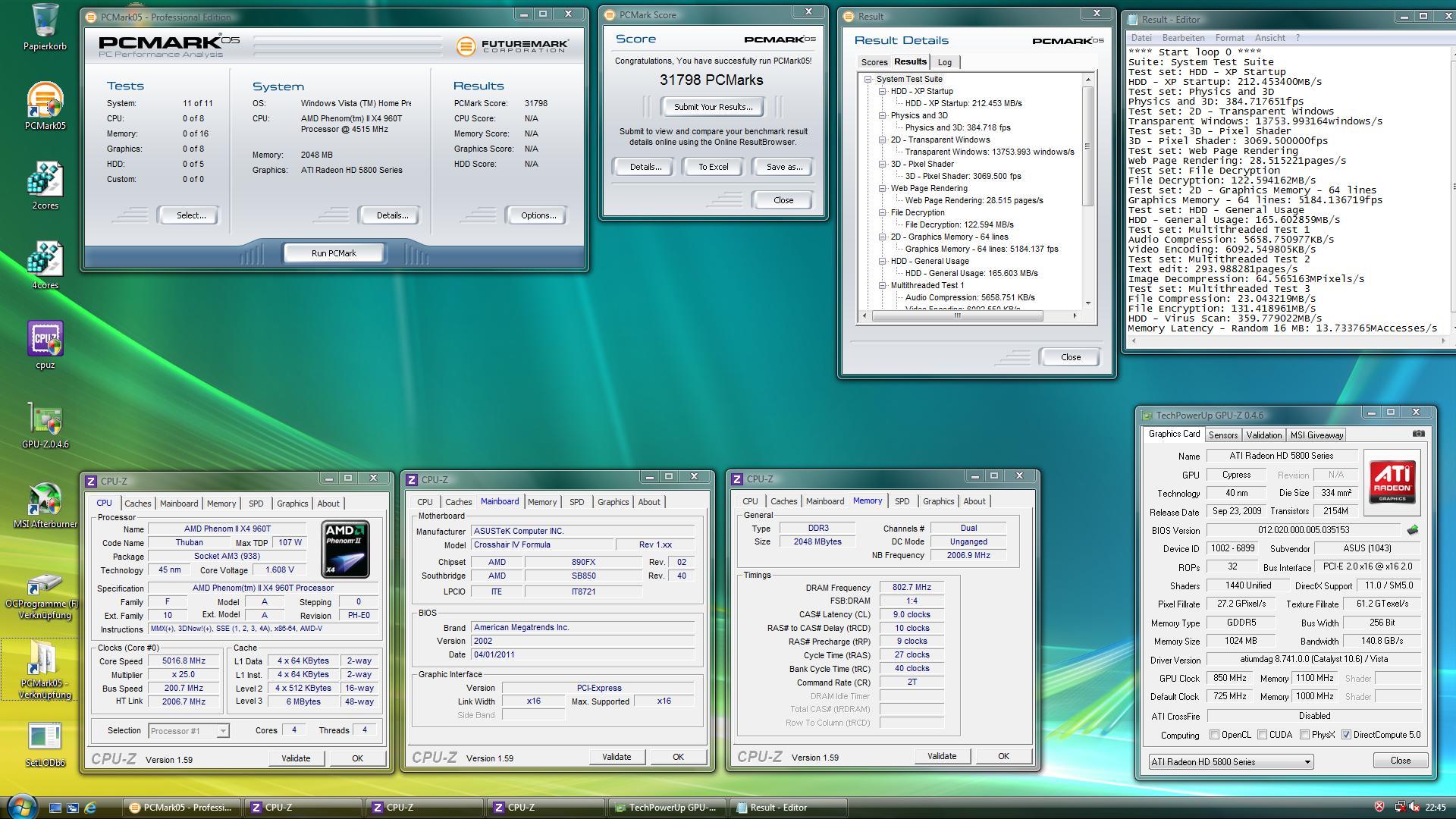Viewport: 1456px width, 819px height.
Task: Collapse the Web Page Rendering node
Action: click(883, 188)
